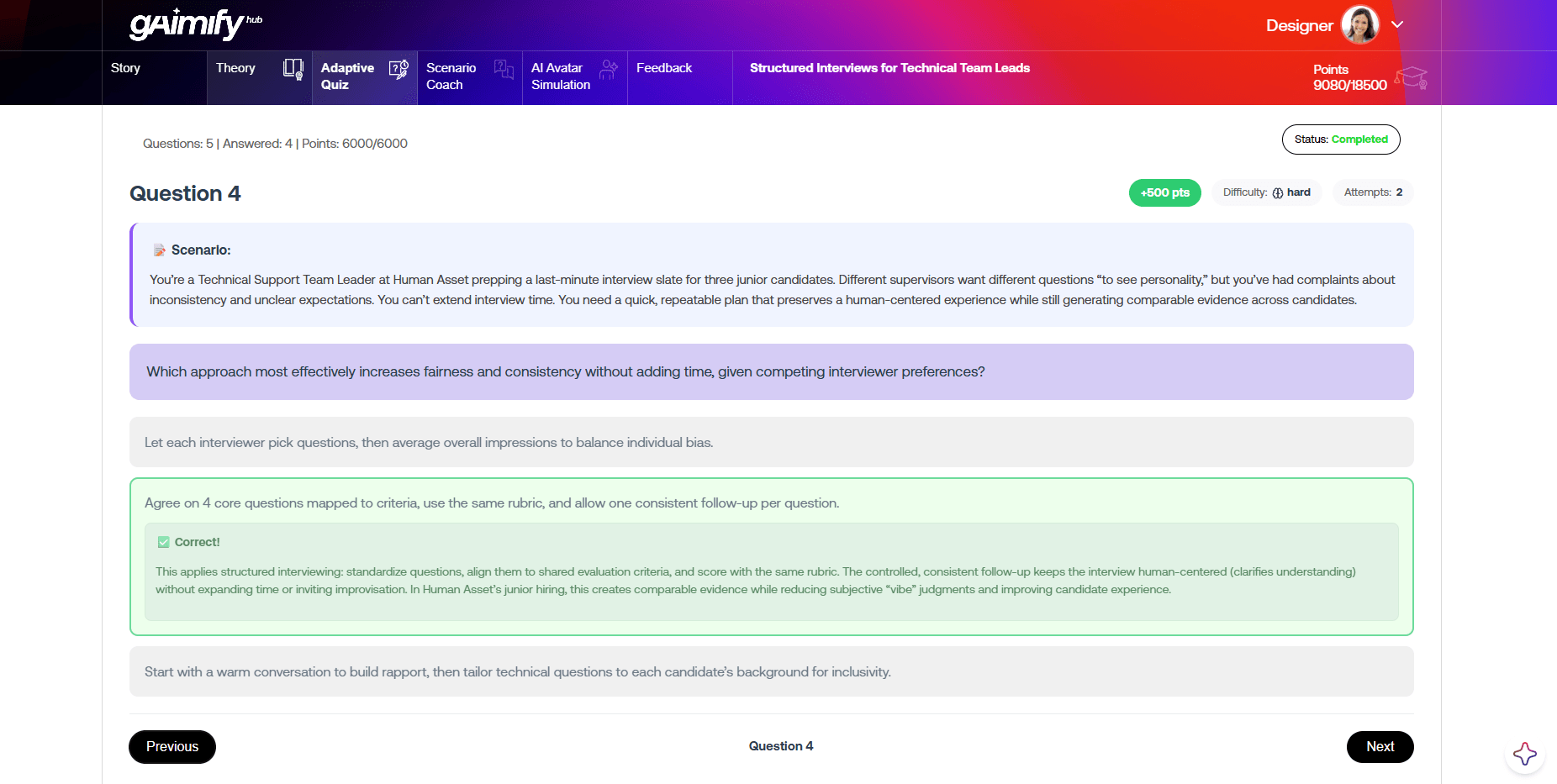The width and height of the screenshot is (1557, 784).
Task: Switch to the Feedback tab
Action: (664, 68)
